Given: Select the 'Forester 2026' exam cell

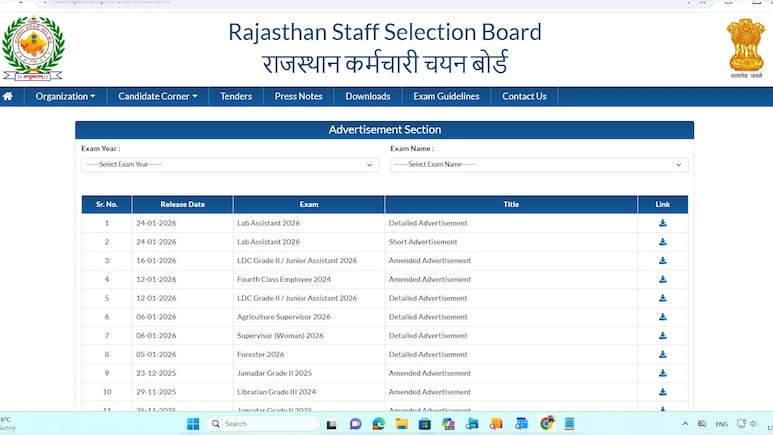Looking at the screenshot, I should pyautogui.click(x=309, y=354).
